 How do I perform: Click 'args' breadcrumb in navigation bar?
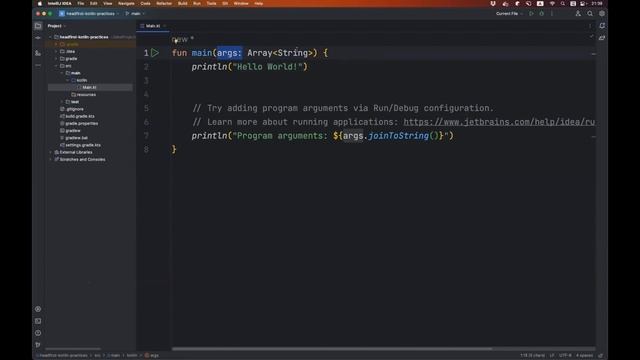point(152,356)
